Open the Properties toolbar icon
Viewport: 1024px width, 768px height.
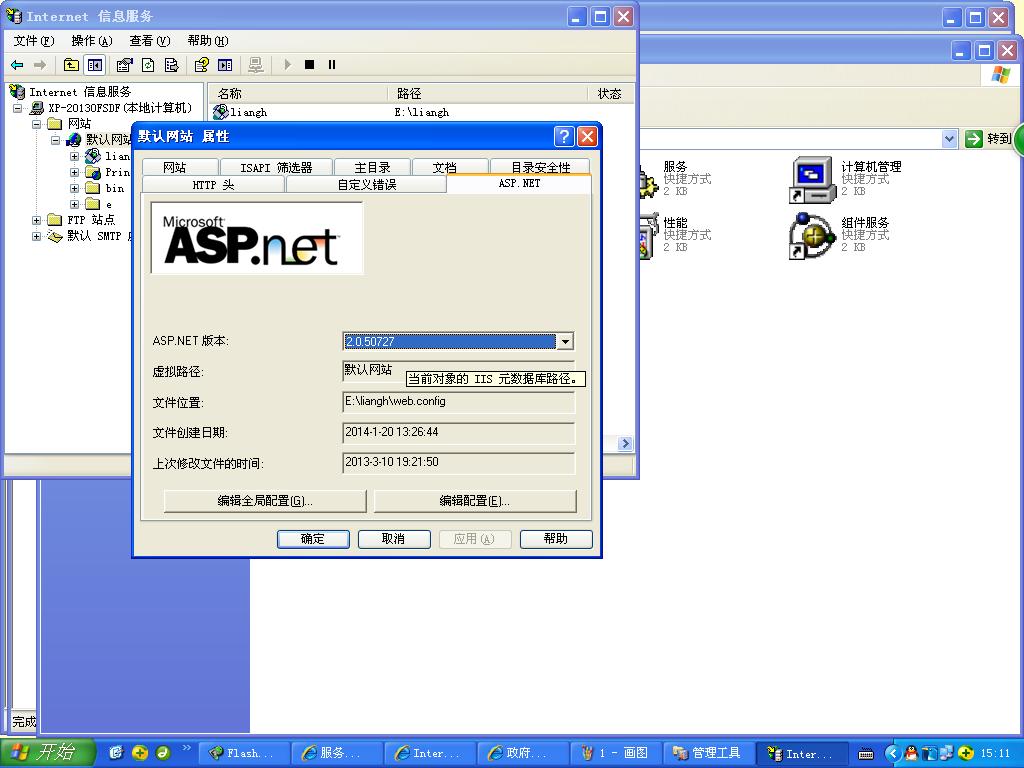(x=124, y=65)
